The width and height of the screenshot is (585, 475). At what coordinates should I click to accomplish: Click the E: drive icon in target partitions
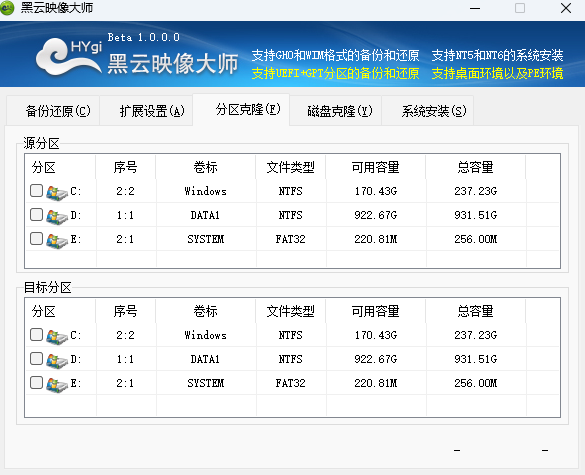57,384
